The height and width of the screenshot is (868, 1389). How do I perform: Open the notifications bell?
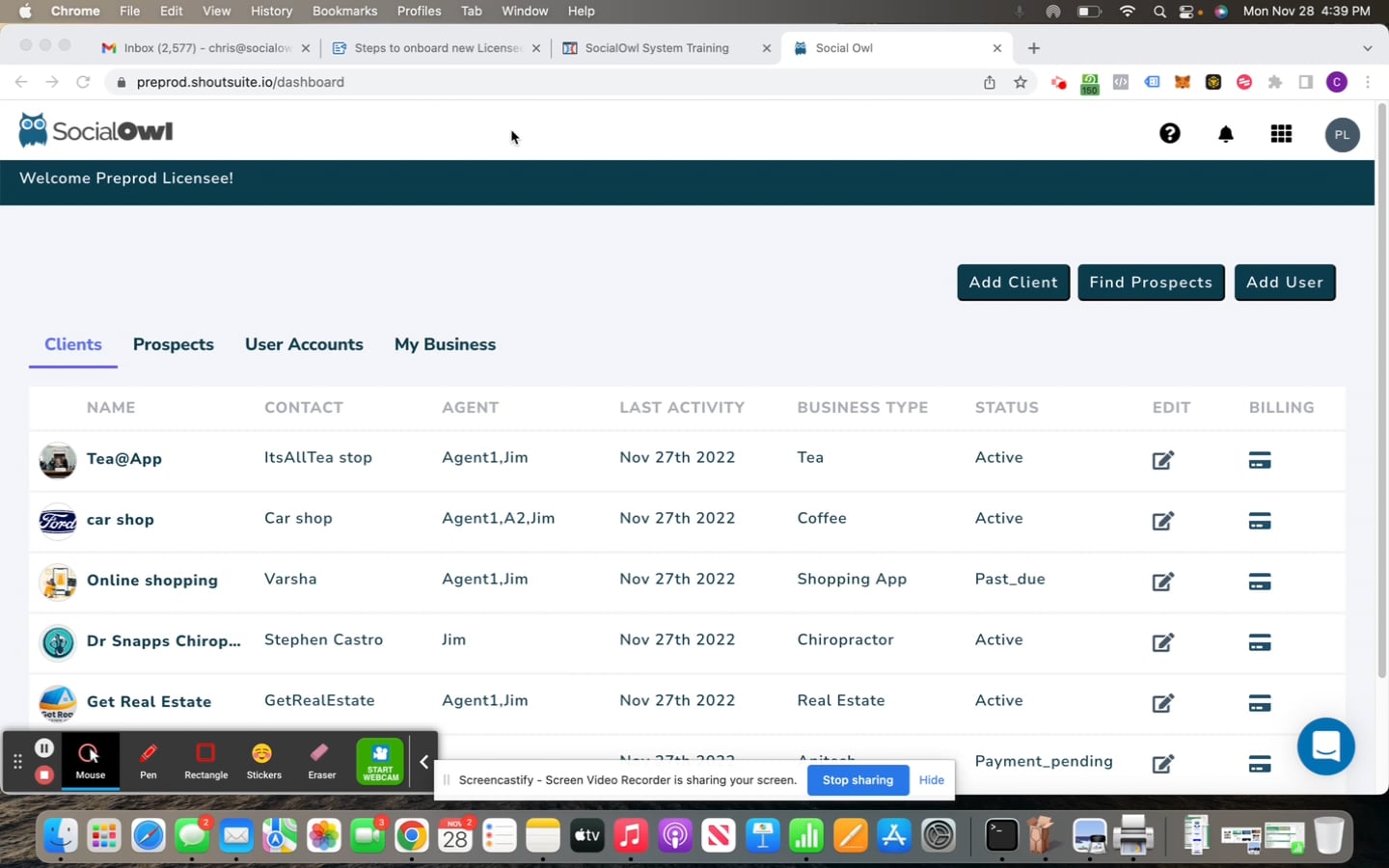coord(1226,134)
